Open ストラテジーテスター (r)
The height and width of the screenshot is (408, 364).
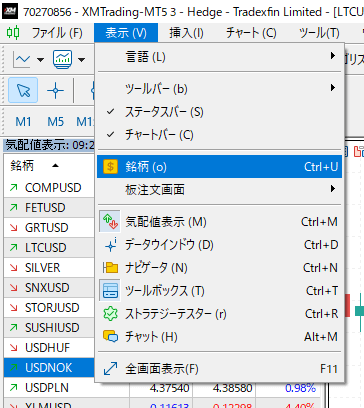(x=220, y=314)
